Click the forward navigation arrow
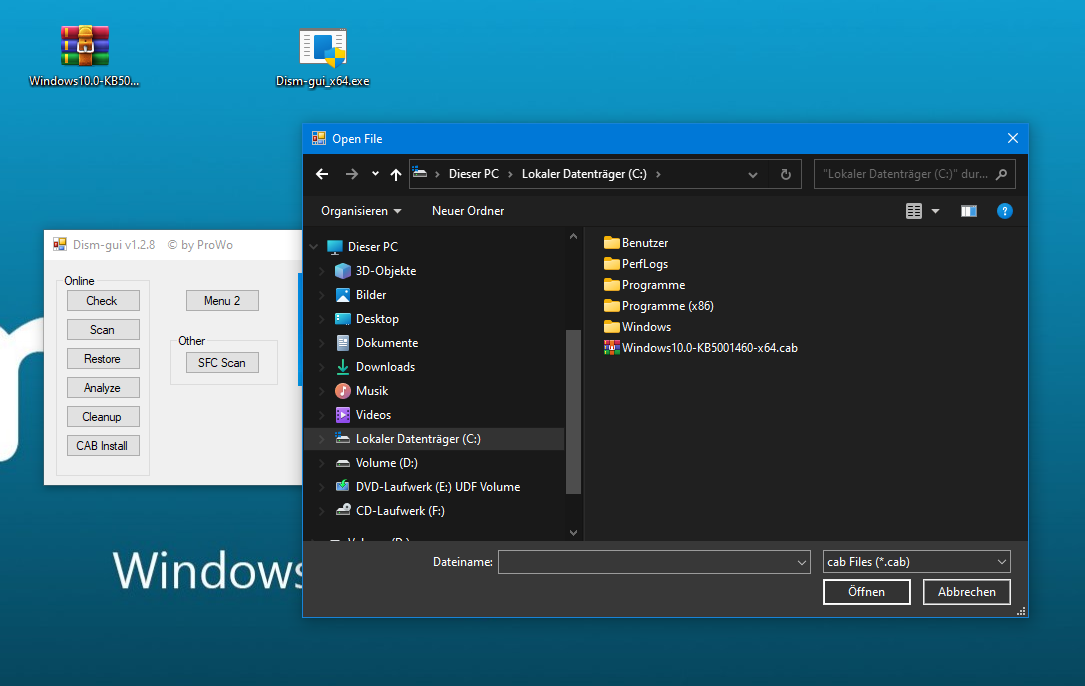Image resolution: width=1085 pixels, height=686 pixels. (352, 174)
